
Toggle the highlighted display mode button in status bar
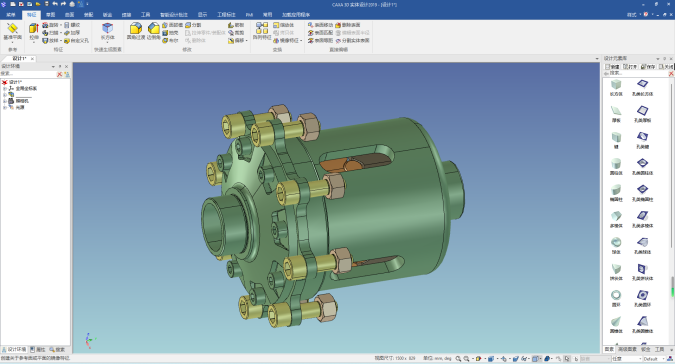(535, 358)
